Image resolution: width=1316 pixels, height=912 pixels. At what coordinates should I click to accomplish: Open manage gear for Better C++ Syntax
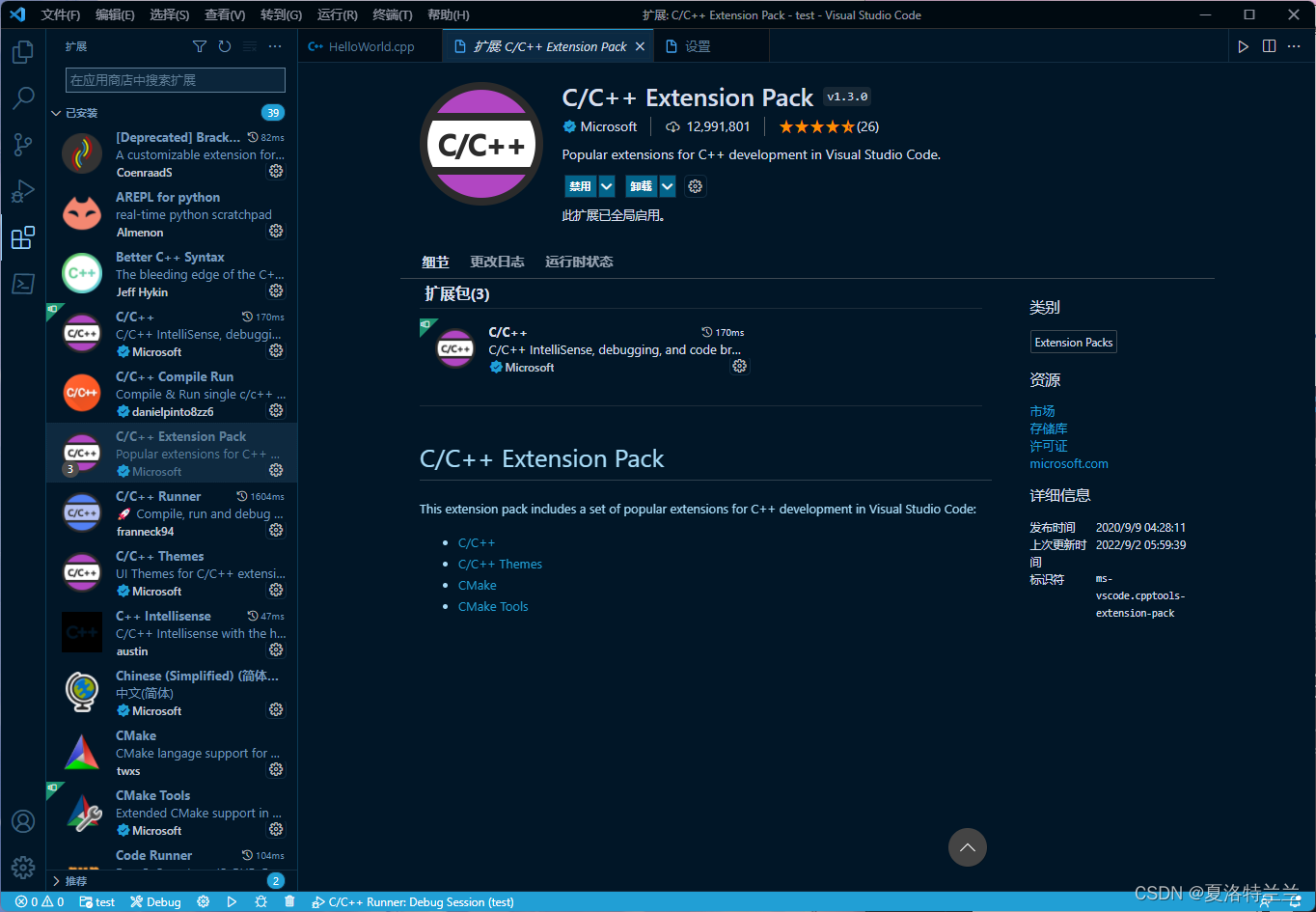tap(276, 290)
